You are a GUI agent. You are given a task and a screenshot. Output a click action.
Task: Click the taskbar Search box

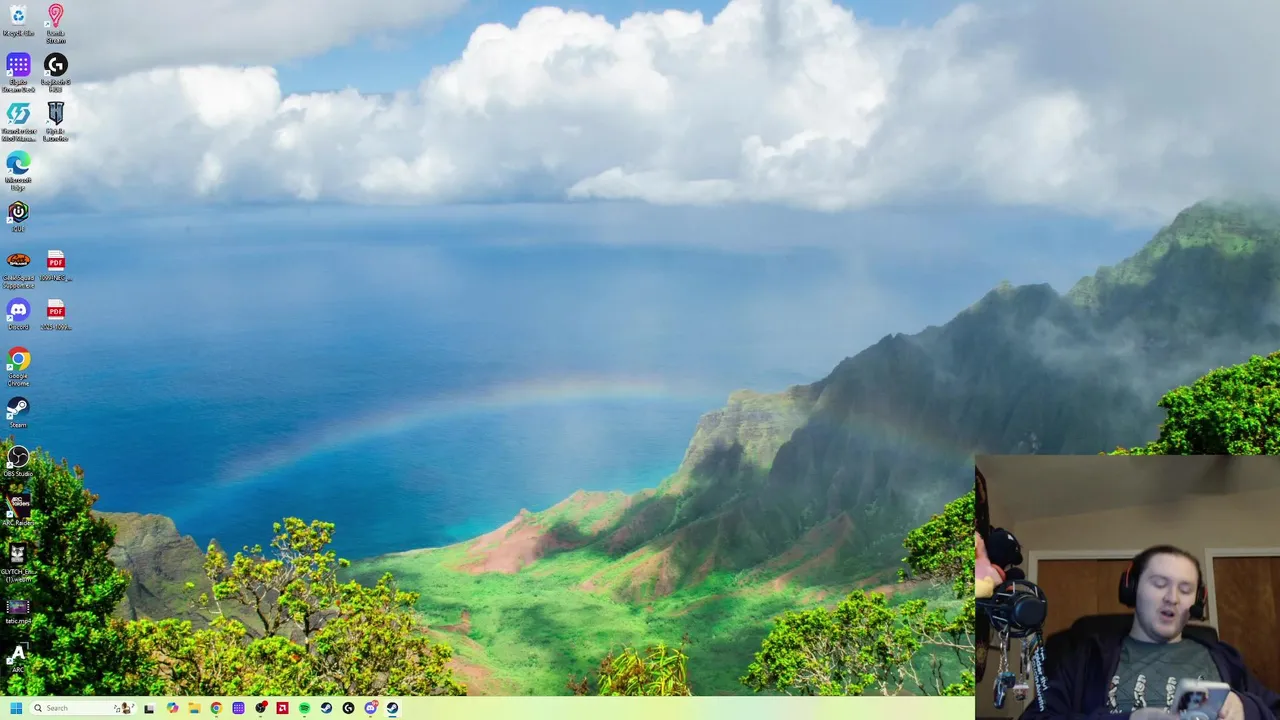[x=83, y=708]
